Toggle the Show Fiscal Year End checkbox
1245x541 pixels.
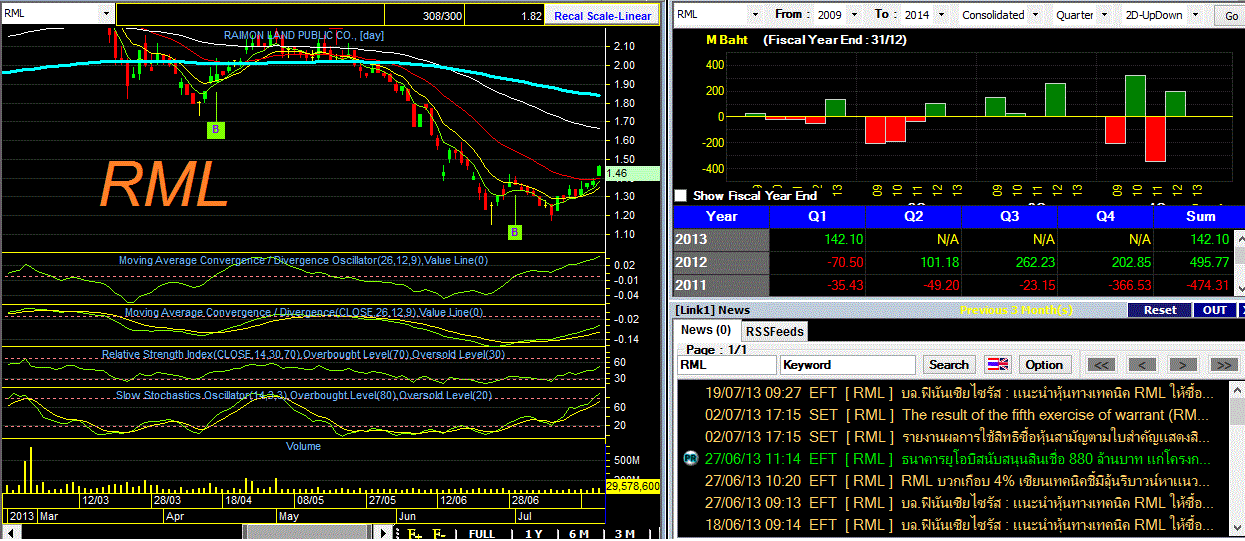[682, 196]
